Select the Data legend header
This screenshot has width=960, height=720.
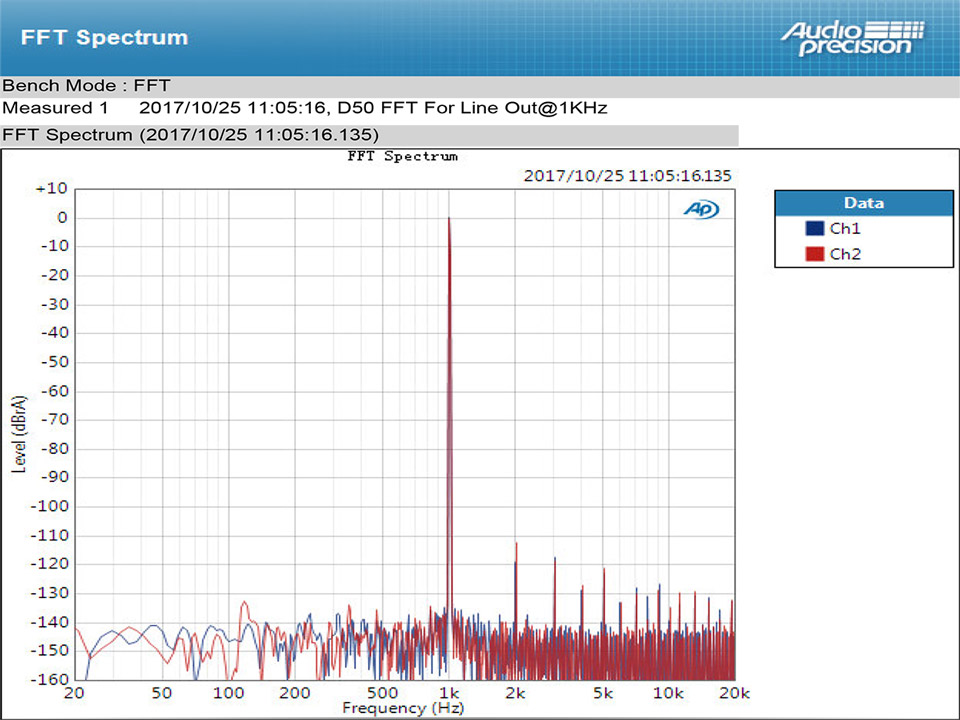pyautogui.click(x=863, y=203)
